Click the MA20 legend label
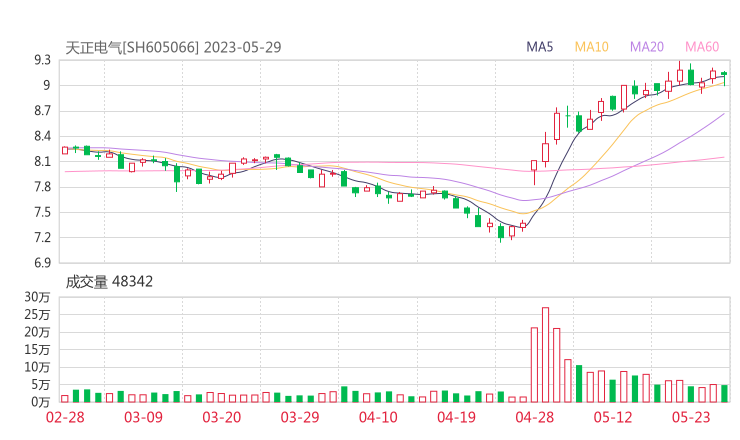This screenshot has height=440, width=740. pyautogui.click(x=647, y=47)
